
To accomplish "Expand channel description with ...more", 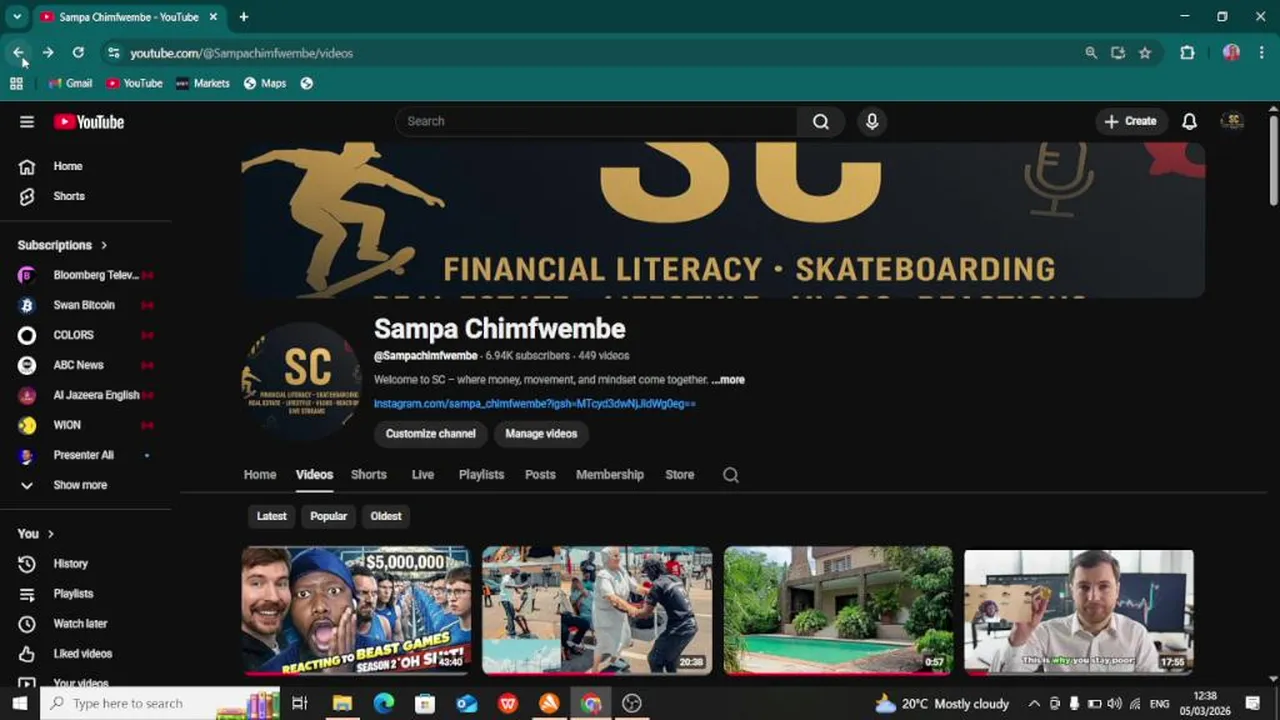I will [728, 380].
